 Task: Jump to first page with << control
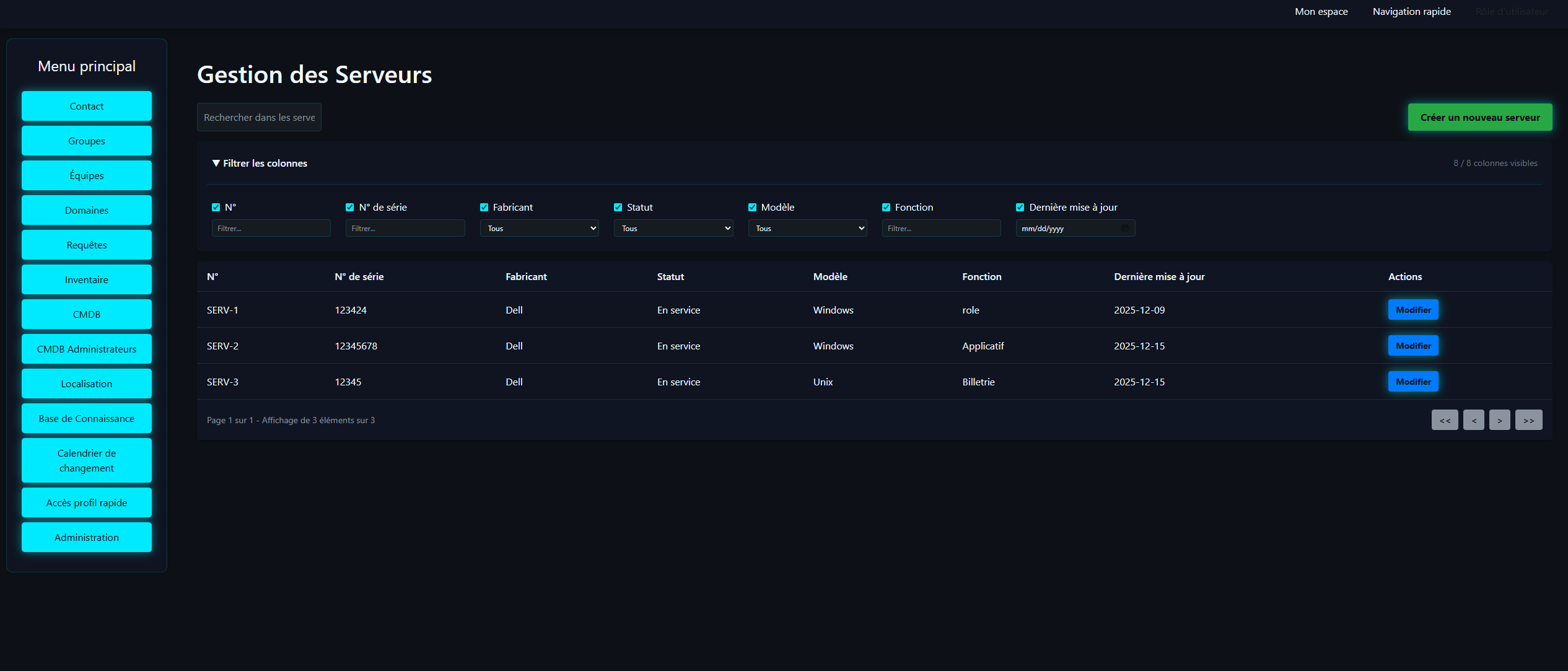pos(1445,419)
